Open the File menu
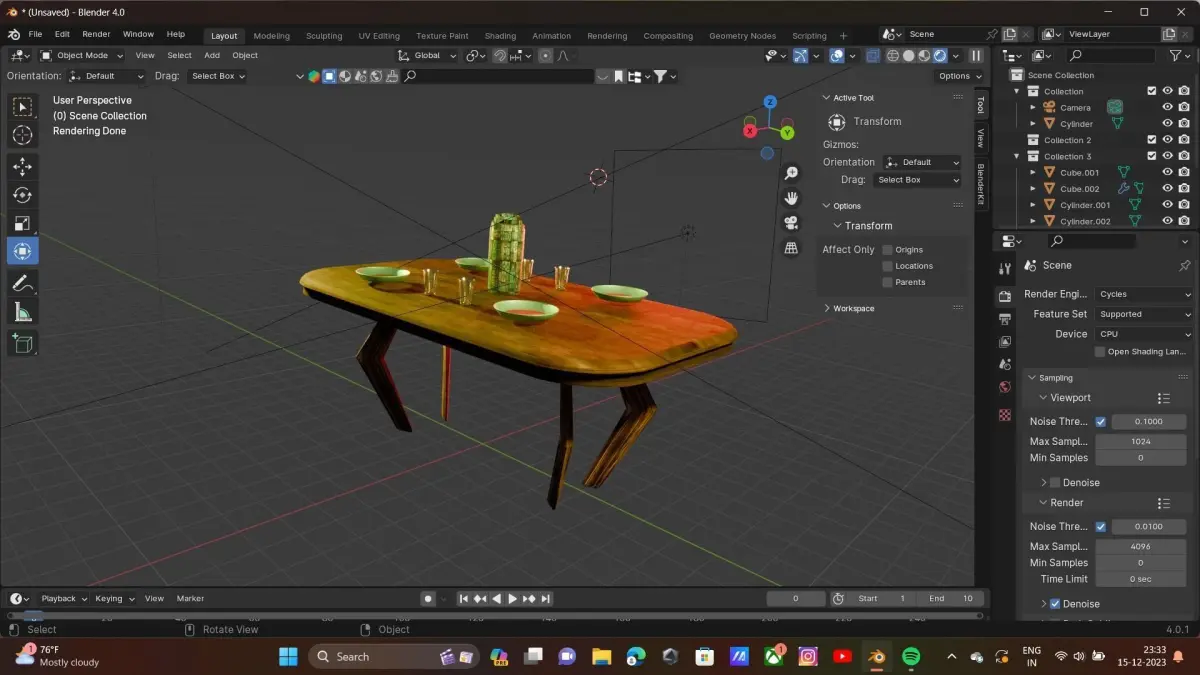The image size is (1200, 675). 35,34
